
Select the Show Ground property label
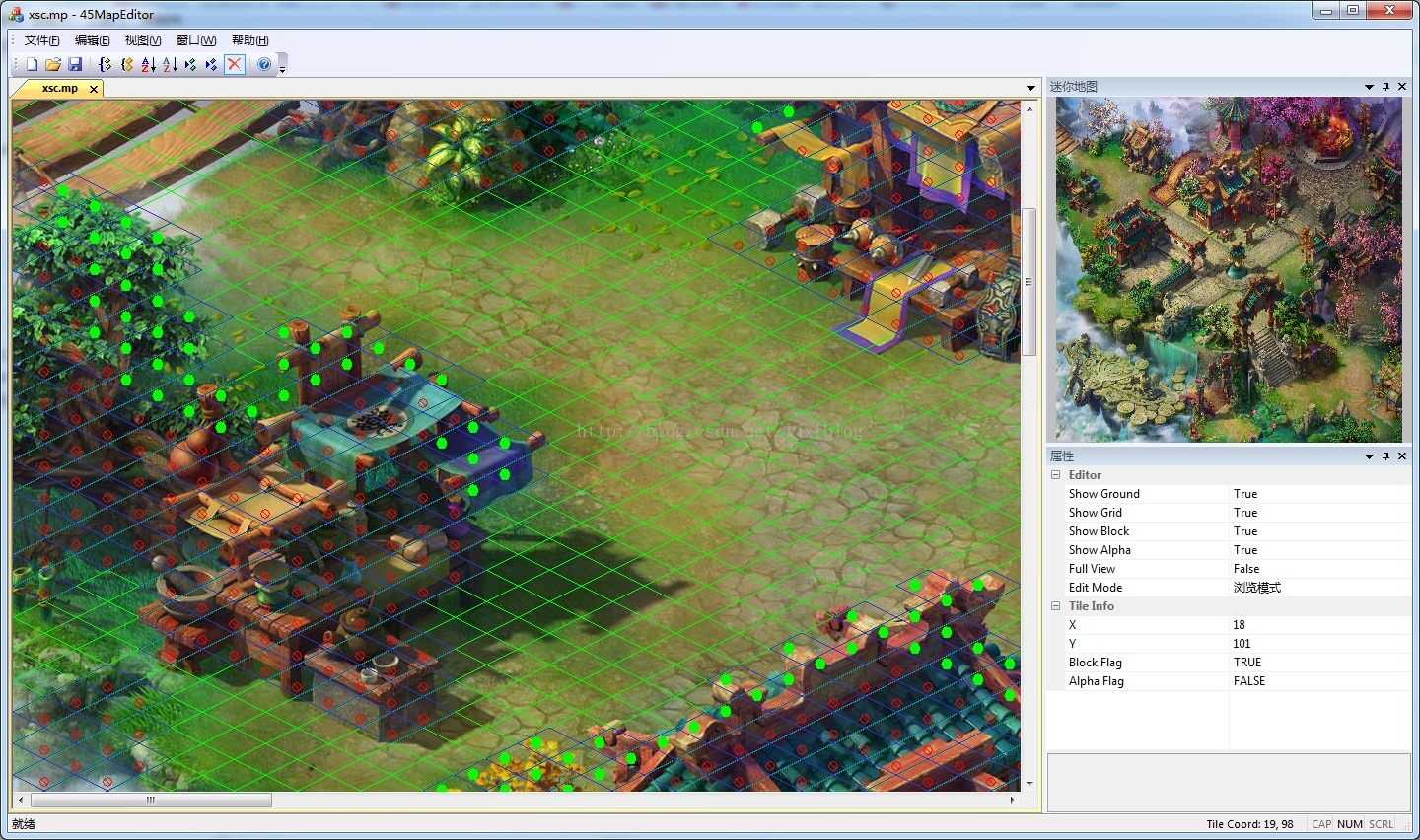point(1103,494)
